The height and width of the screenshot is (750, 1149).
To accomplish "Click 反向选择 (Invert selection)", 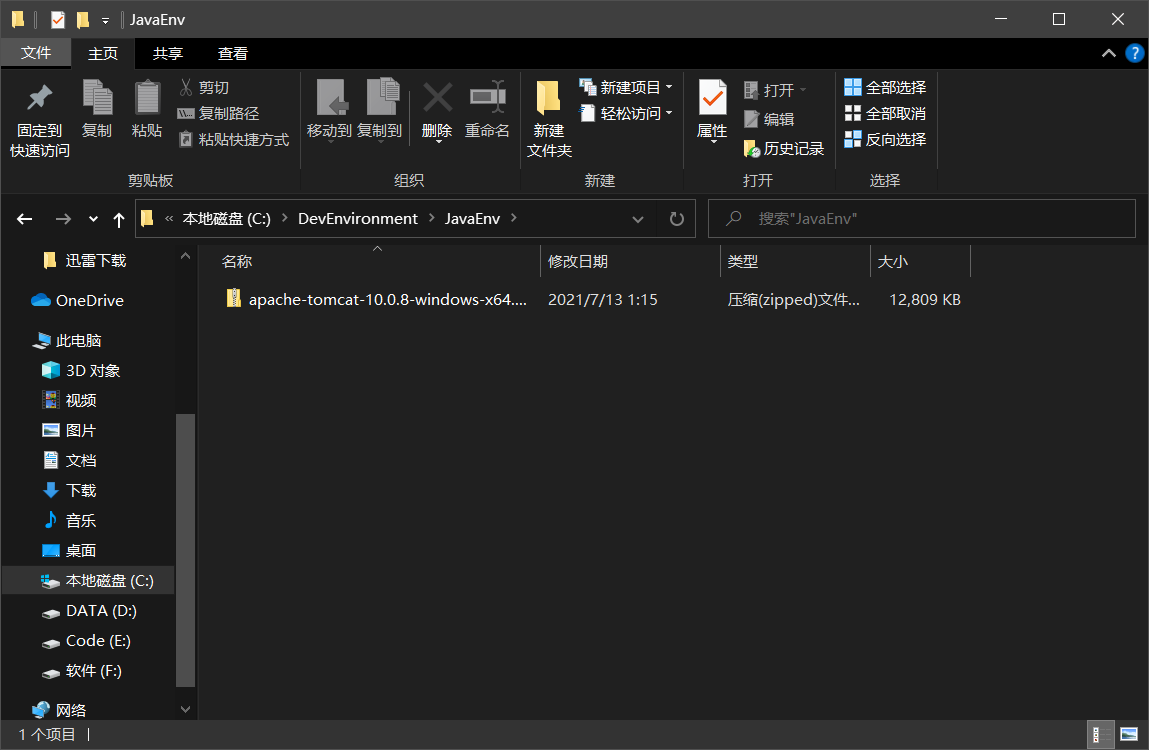I will coord(885,139).
